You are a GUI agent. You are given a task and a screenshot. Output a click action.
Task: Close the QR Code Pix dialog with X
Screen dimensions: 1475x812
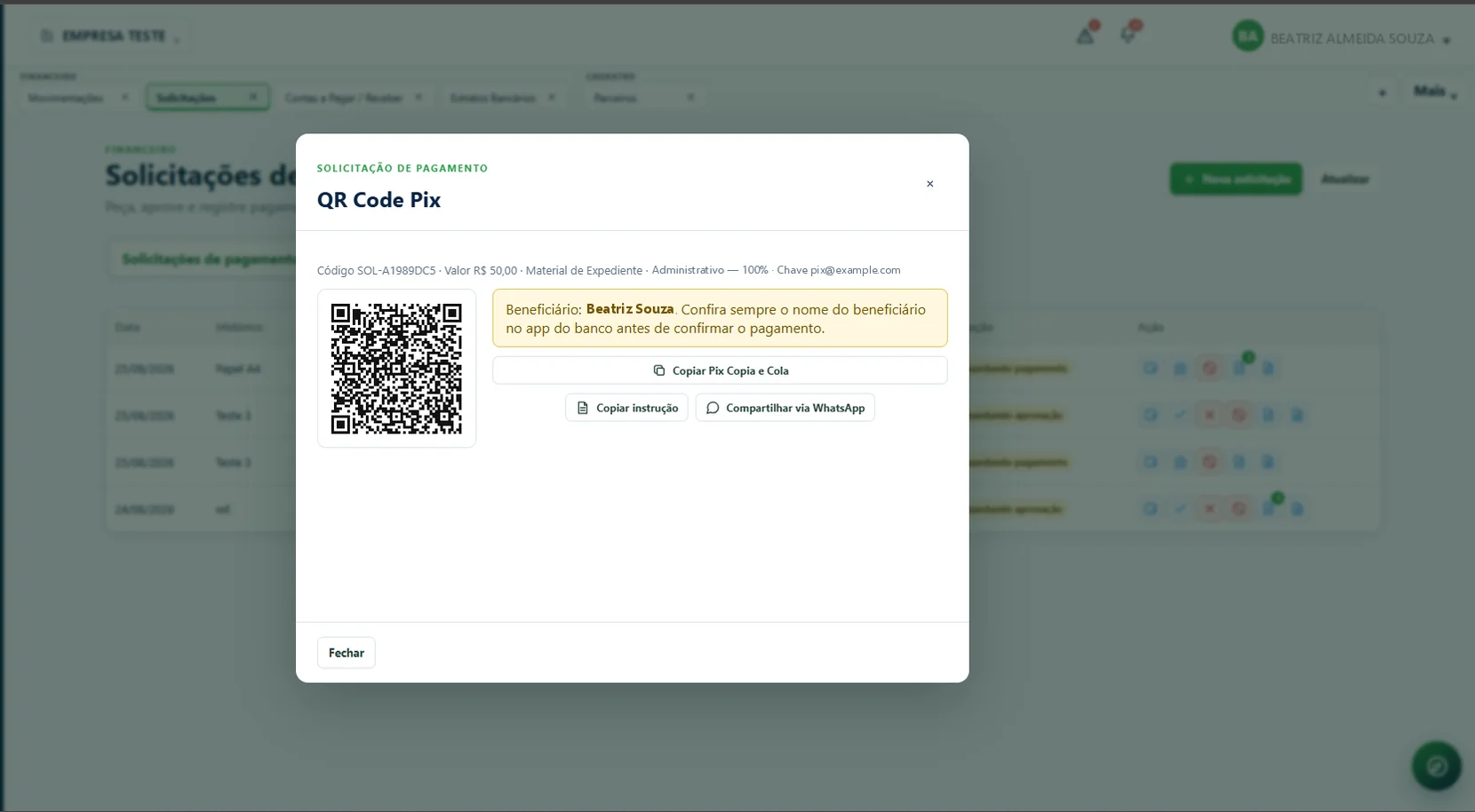tap(929, 184)
